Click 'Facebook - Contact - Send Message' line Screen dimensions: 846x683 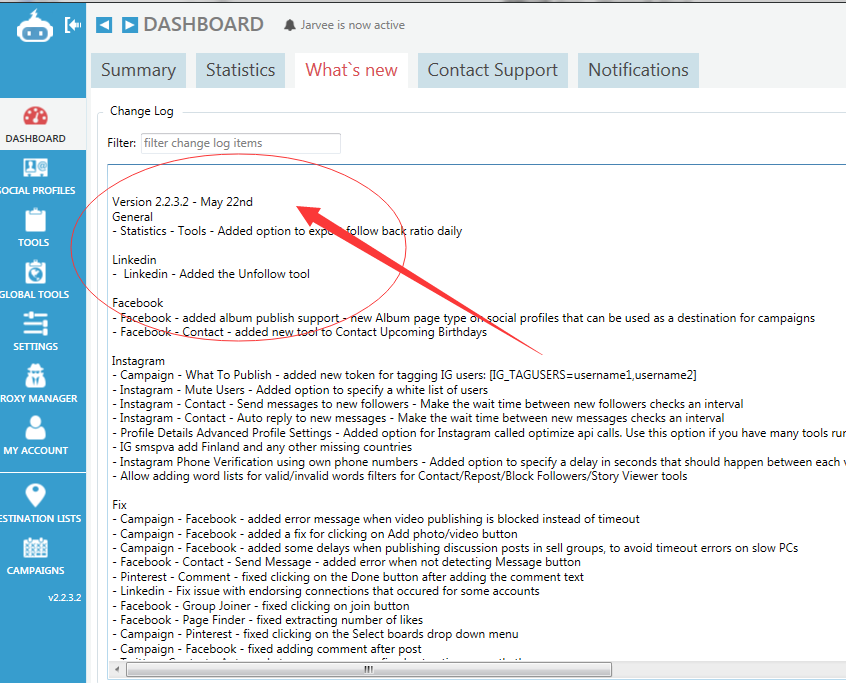coord(346,562)
